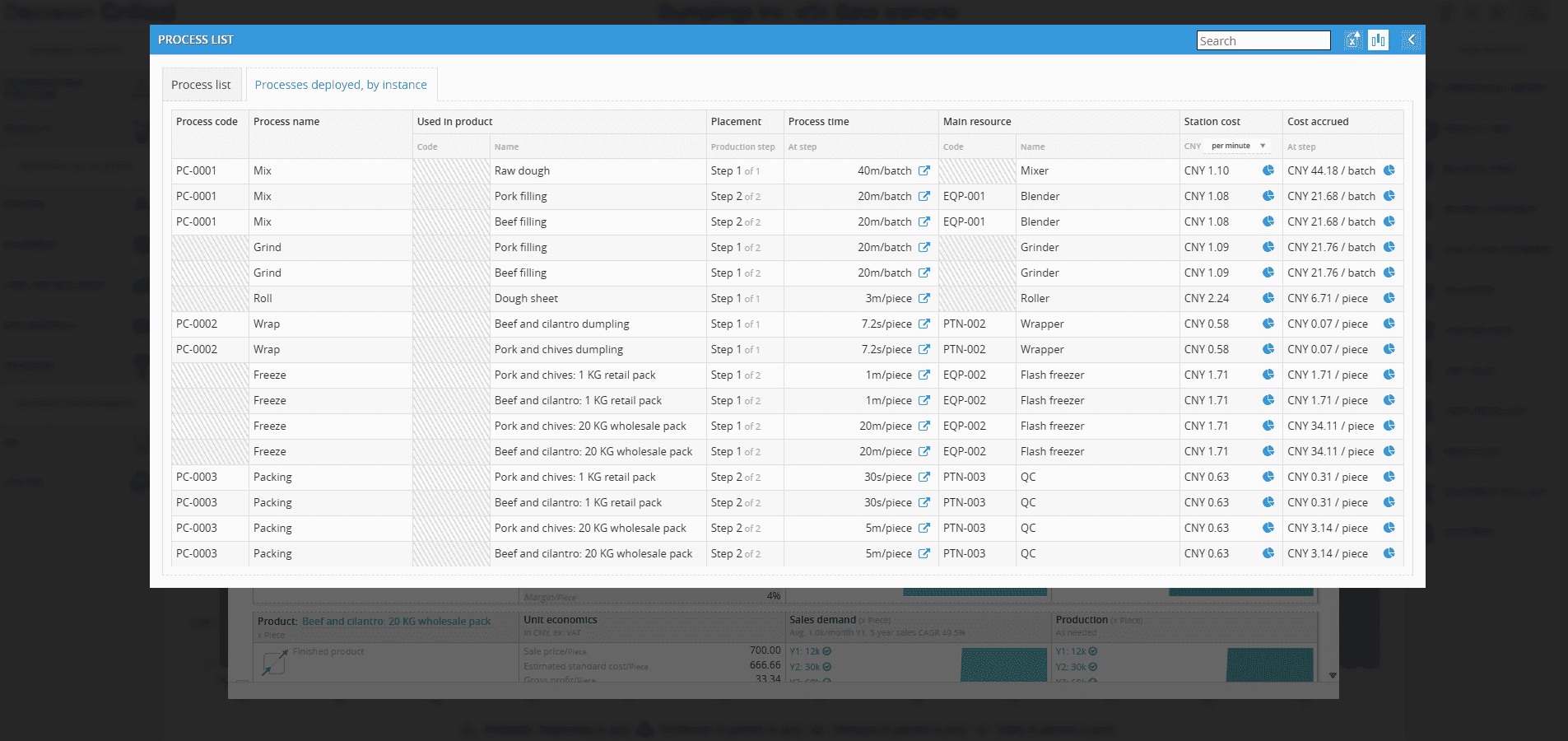The height and width of the screenshot is (741, 1568).
Task: Open process time link for Beef cilantro 20 KG Freeze
Action: coord(924,451)
